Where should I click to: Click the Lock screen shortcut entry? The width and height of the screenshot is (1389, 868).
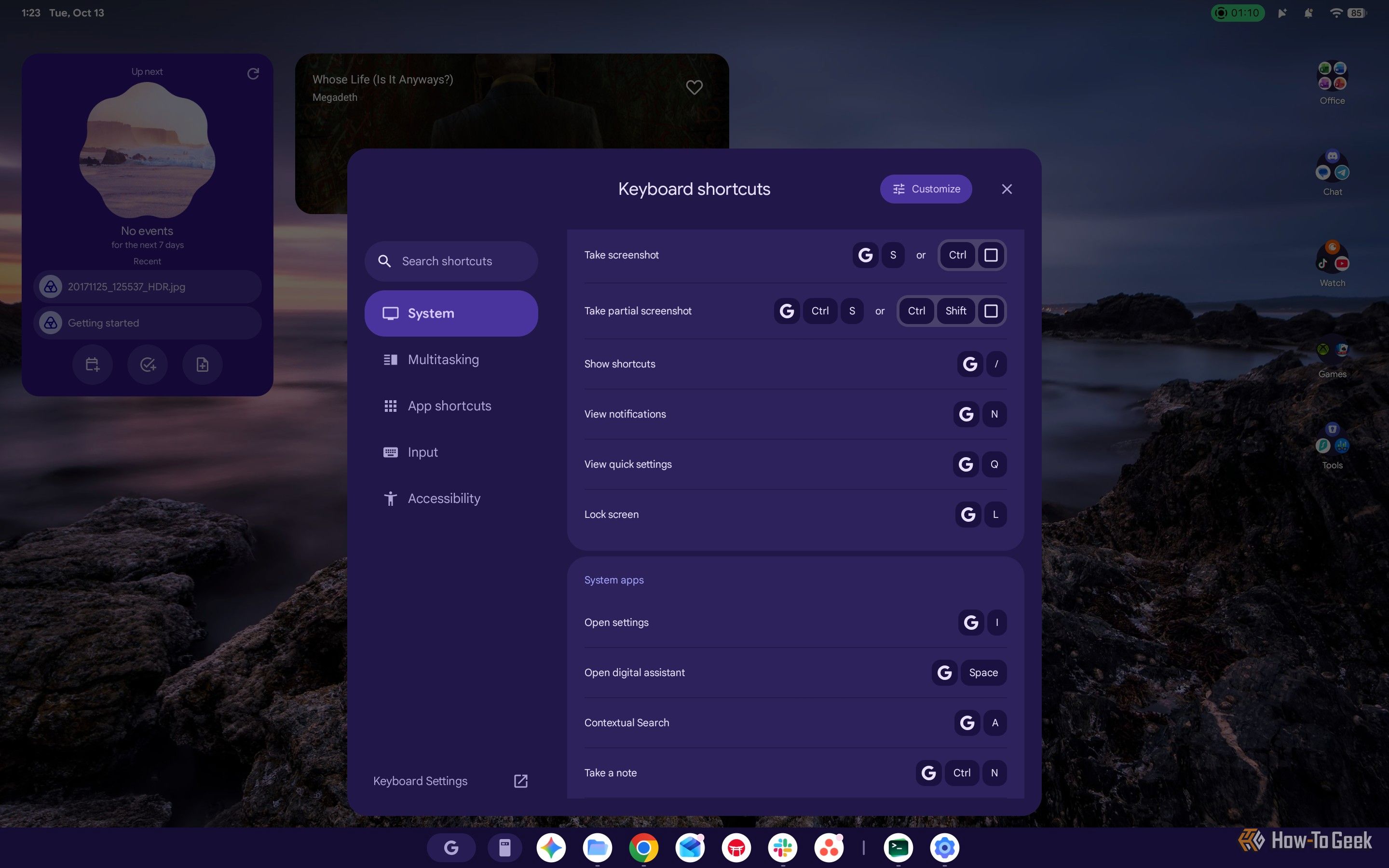[x=795, y=515]
